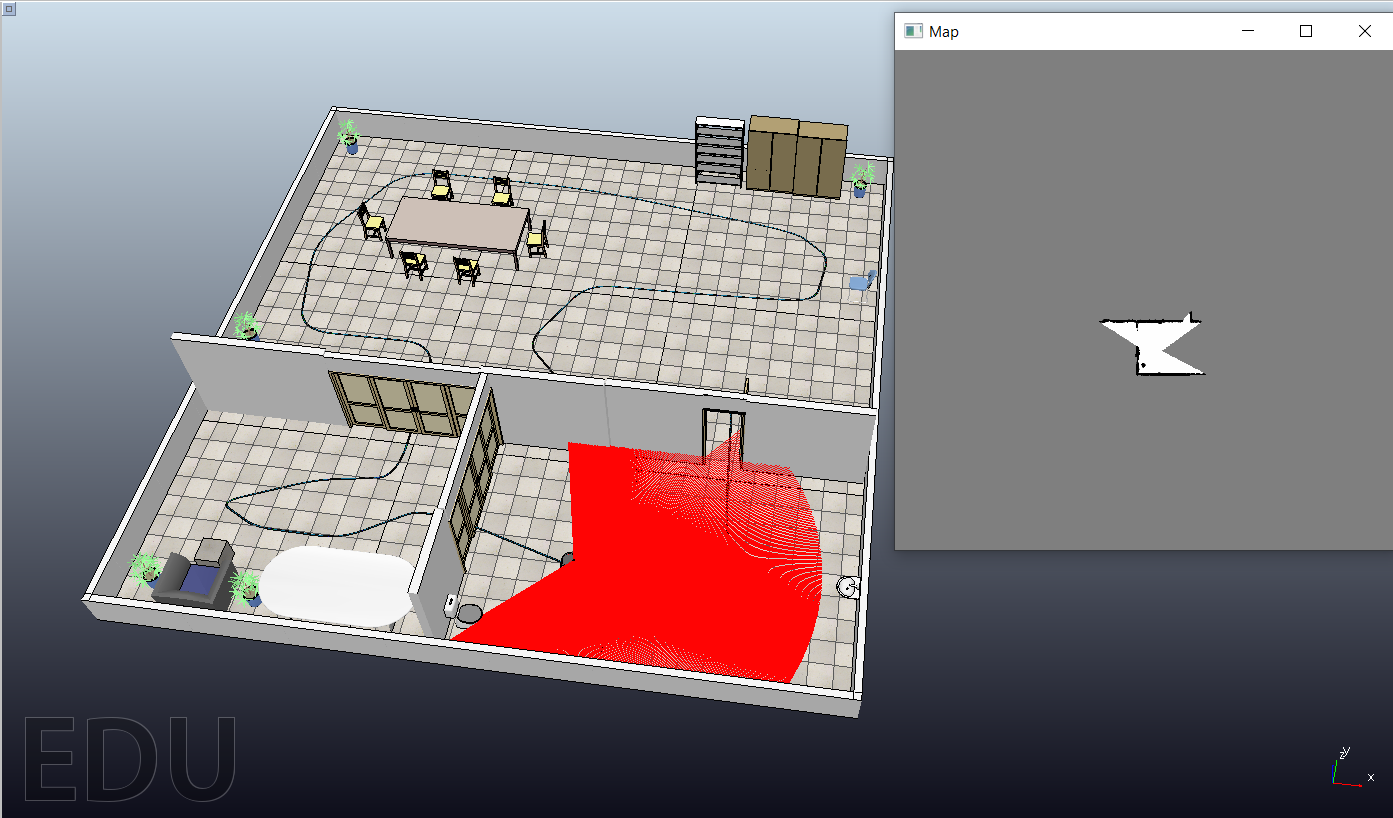Select the plant beside the brown wardrobe
1393x818 pixels.
tap(861, 181)
